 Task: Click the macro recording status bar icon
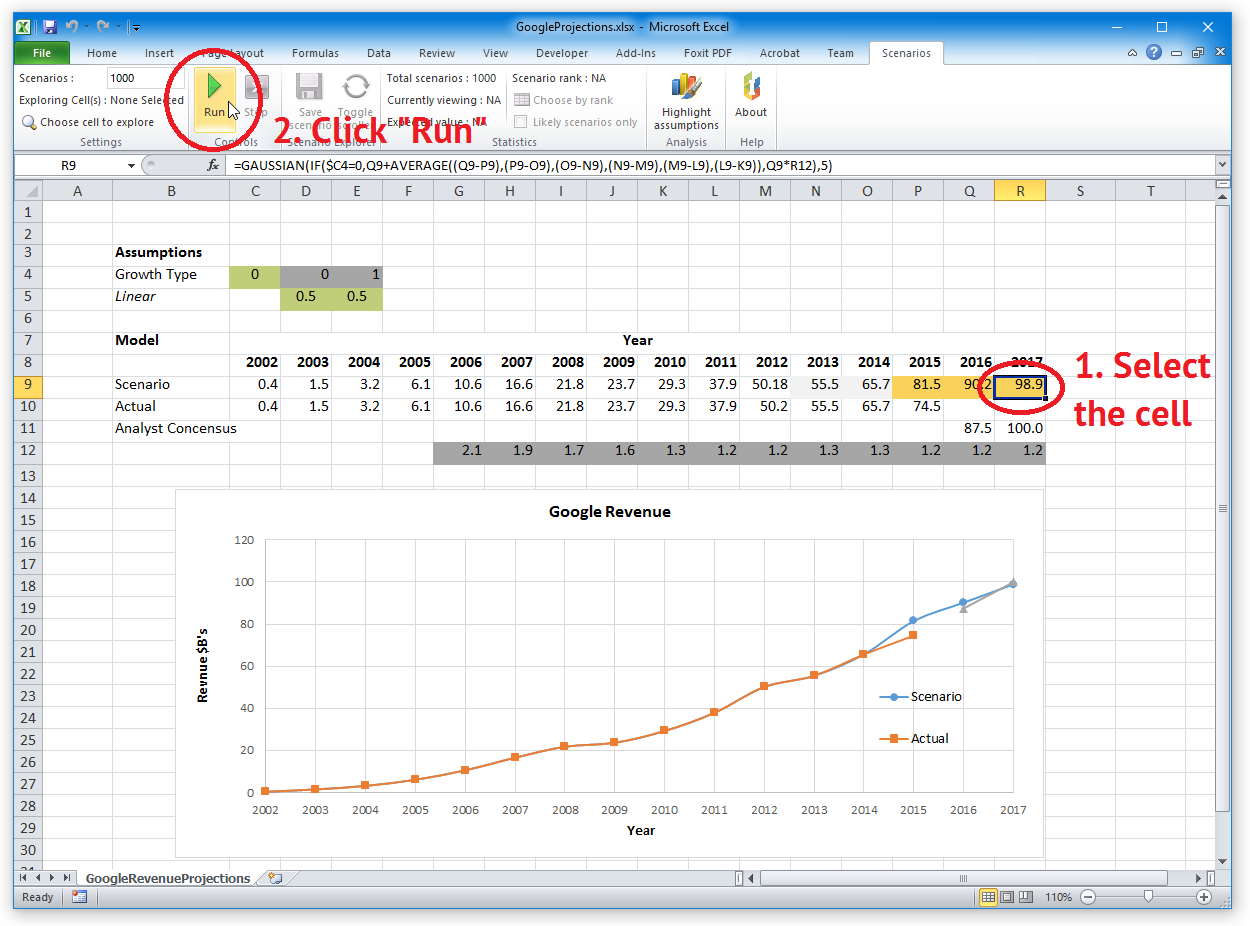[79, 897]
